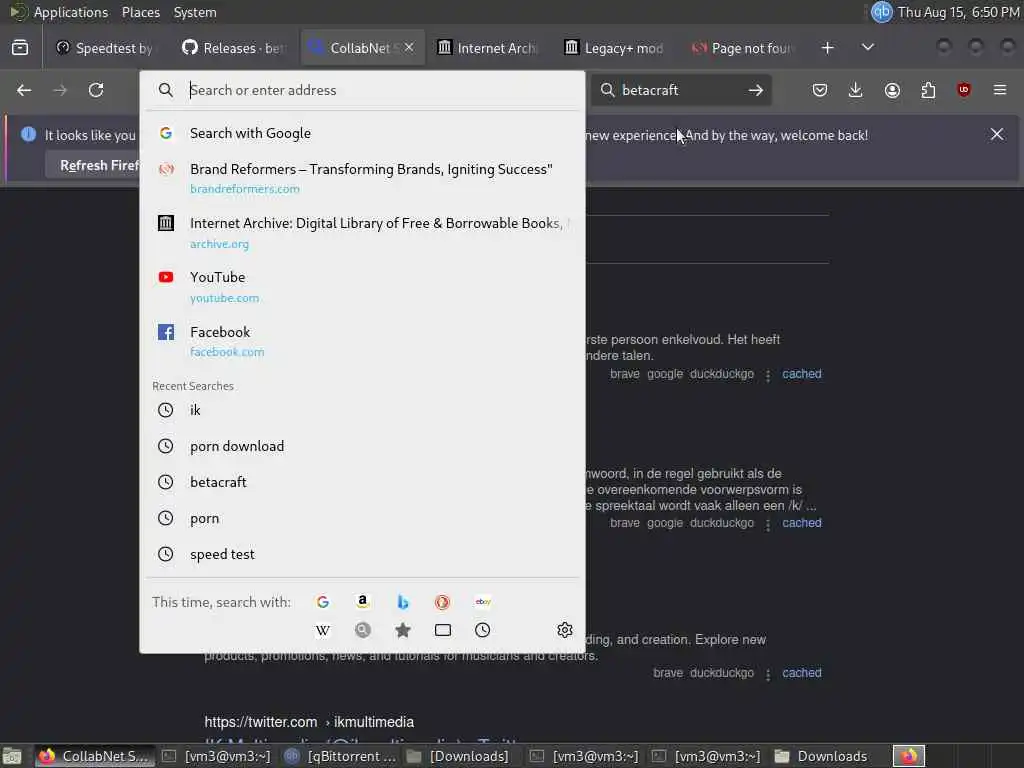Viewport: 1024px width, 768px height.
Task: Switch to the Page not found tab
Action: coord(742,48)
